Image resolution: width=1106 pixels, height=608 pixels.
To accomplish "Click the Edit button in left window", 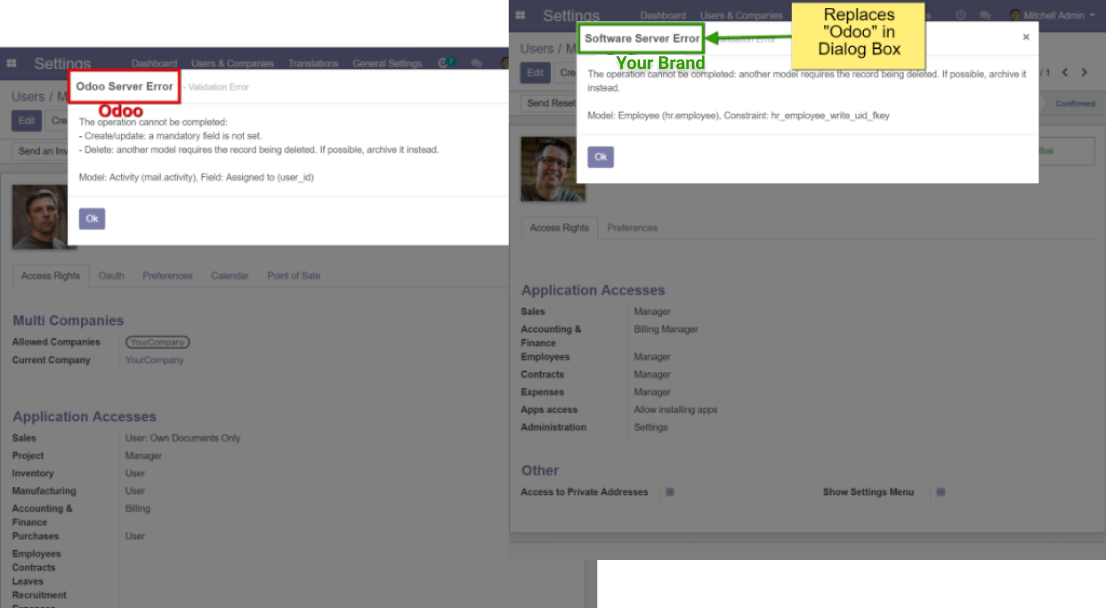I will (x=27, y=121).
